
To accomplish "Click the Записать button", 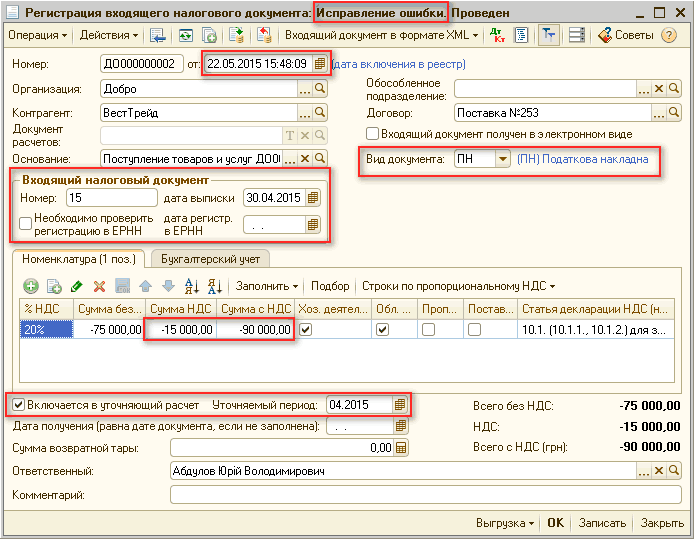I will tap(602, 523).
